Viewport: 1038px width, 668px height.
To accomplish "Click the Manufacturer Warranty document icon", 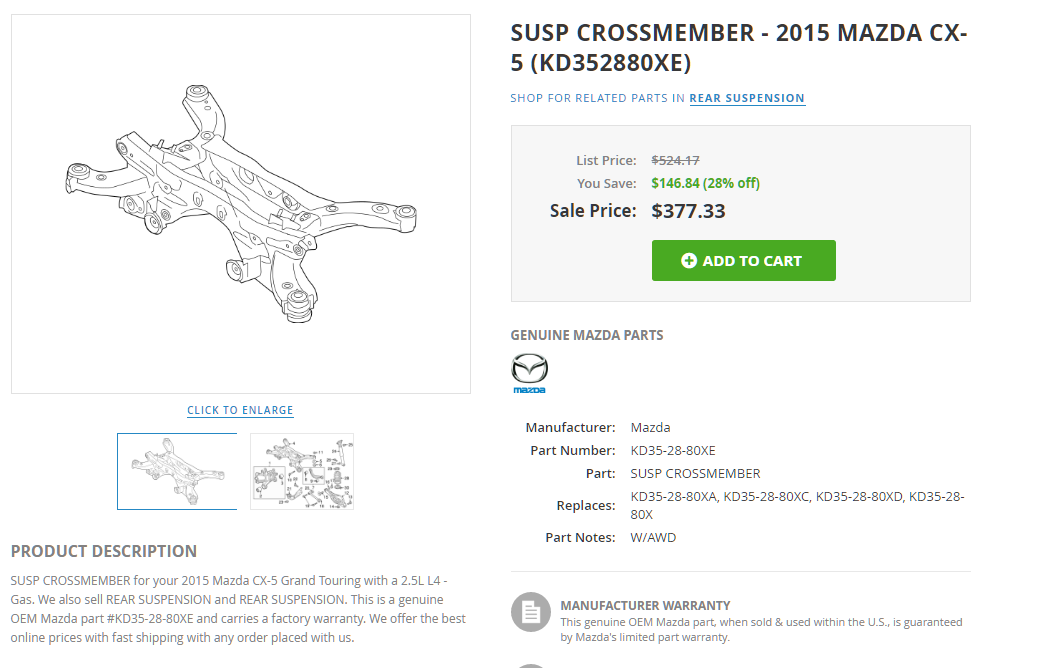I will [x=530, y=612].
